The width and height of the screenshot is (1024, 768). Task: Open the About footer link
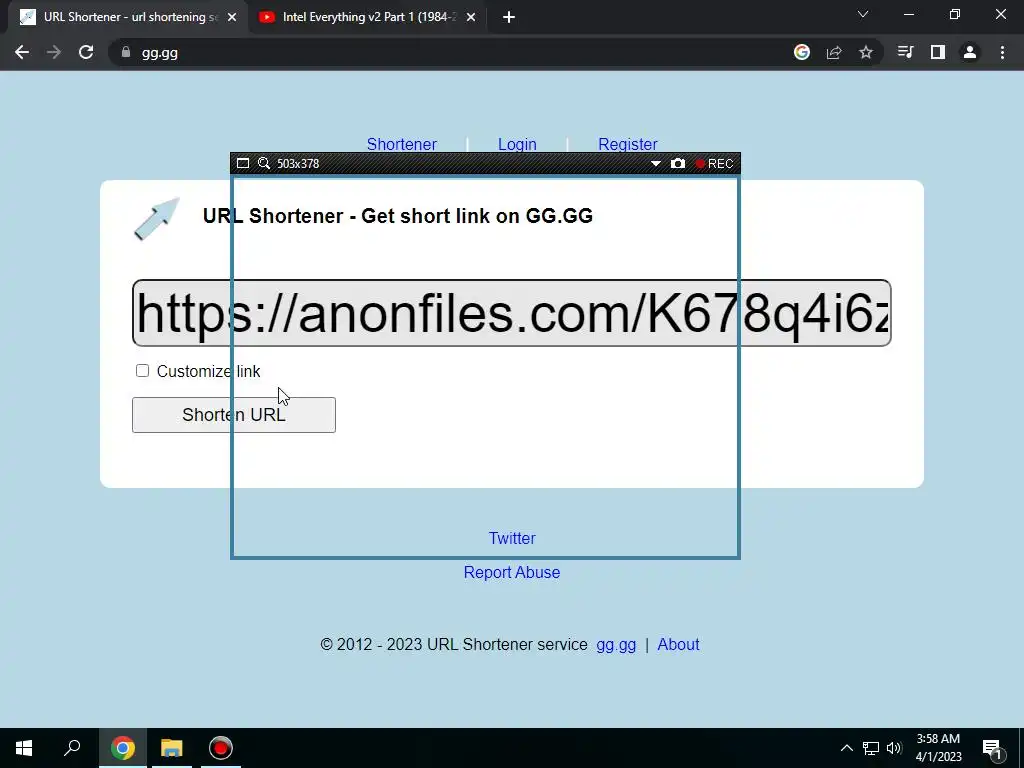[x=678, y=645]
